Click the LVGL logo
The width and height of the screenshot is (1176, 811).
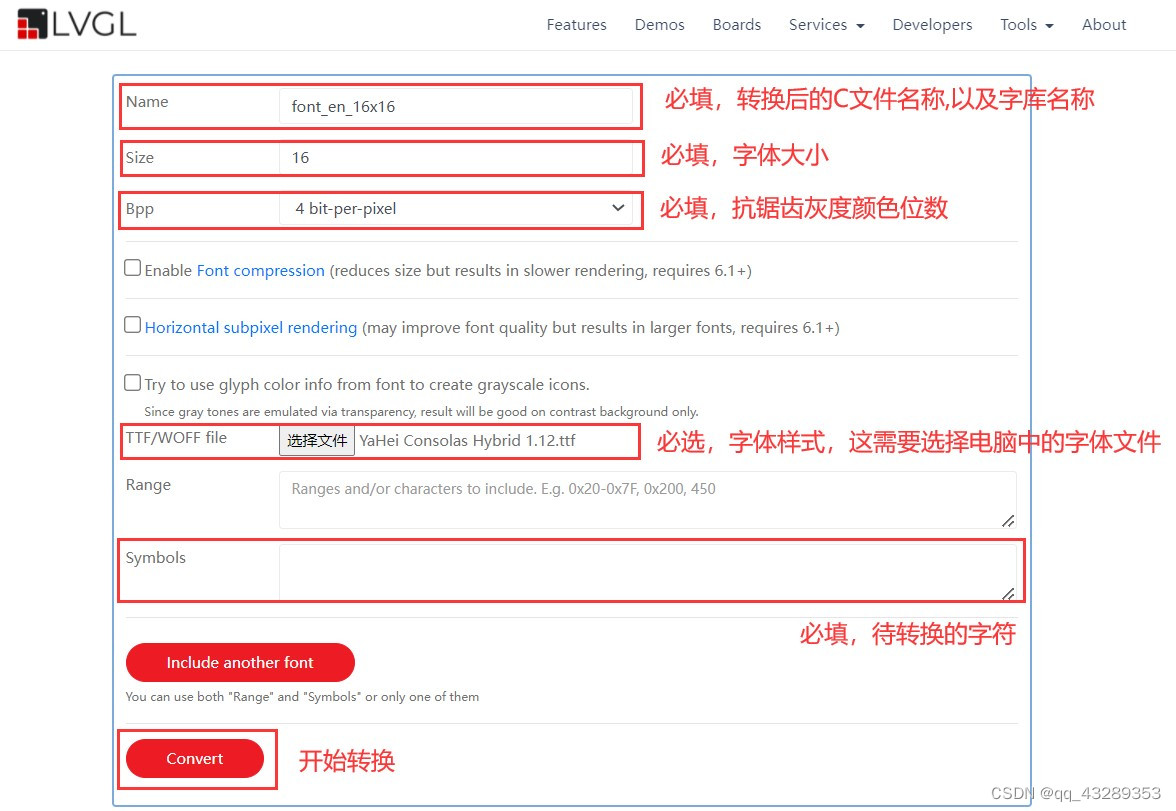(x=76, y=25)
